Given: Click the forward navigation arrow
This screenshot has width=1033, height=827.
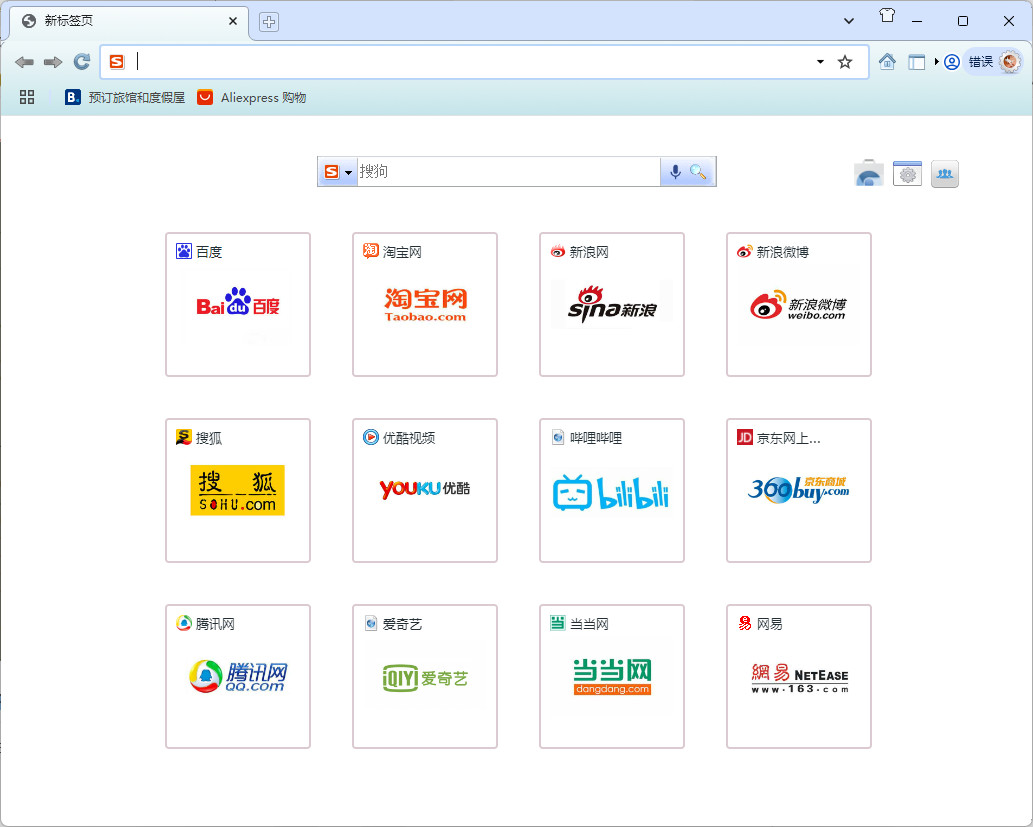Looking at the screenshot, I should pos(53,62).
